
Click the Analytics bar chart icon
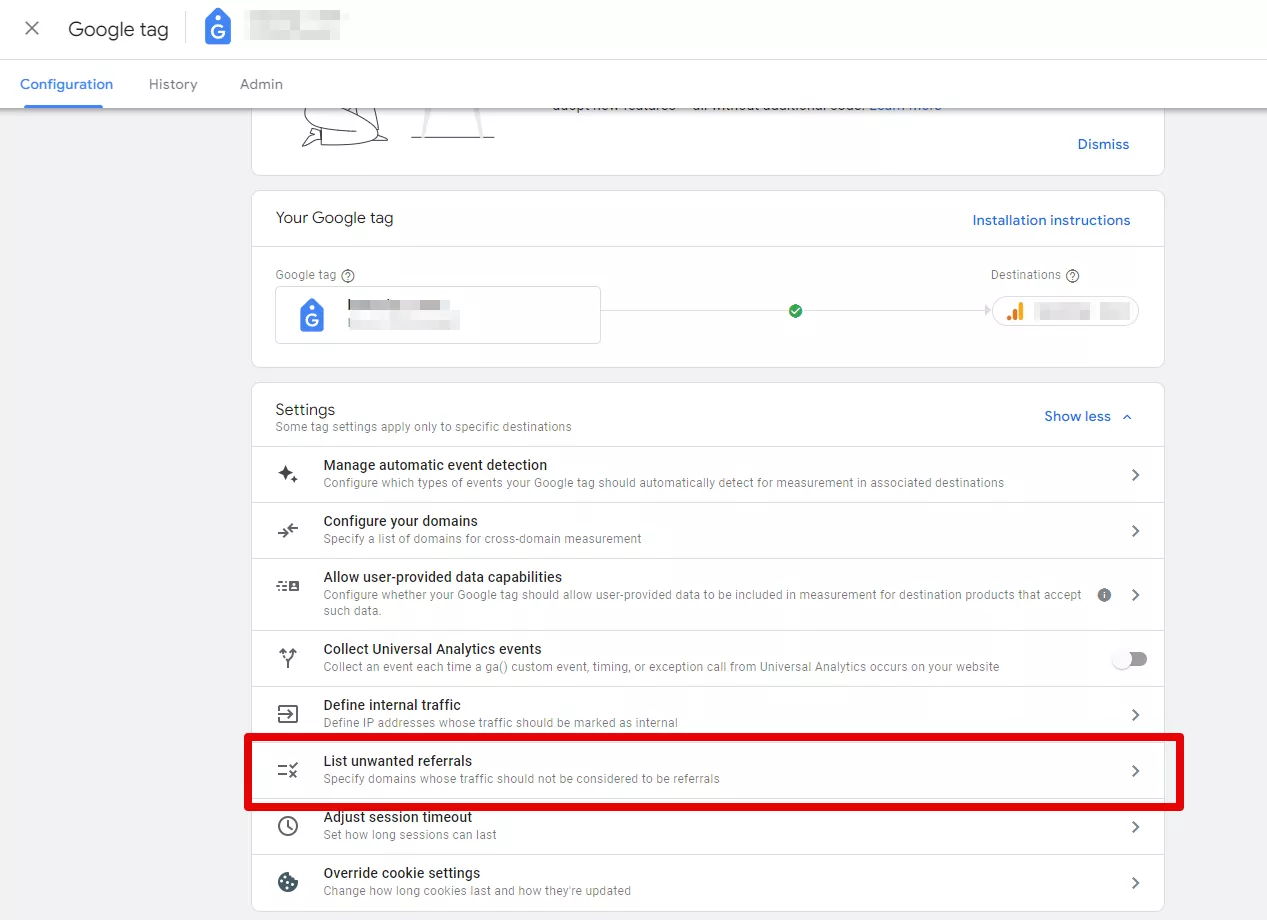click(1015, 311)
